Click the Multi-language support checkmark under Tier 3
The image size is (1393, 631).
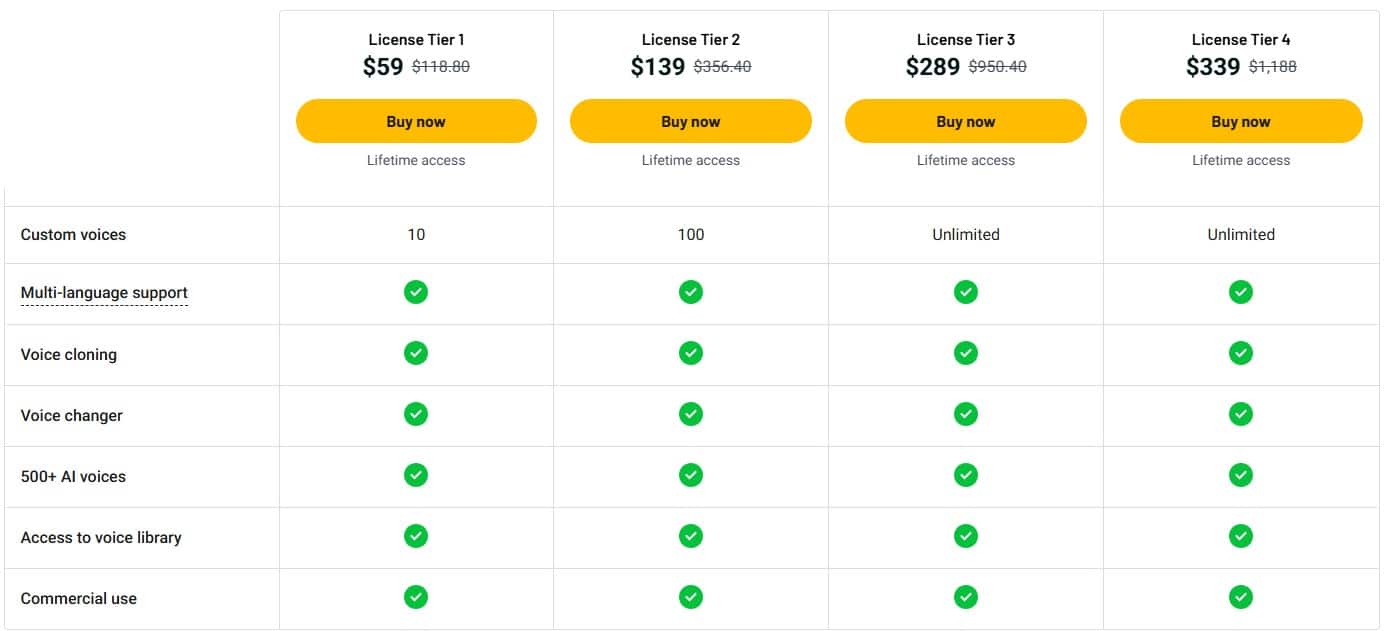[965, 292]
